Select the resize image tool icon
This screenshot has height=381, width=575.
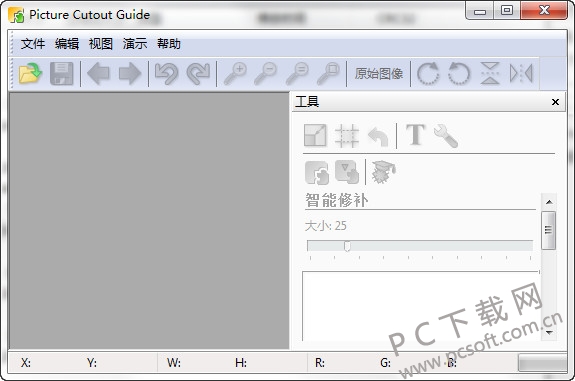(315, 135)
